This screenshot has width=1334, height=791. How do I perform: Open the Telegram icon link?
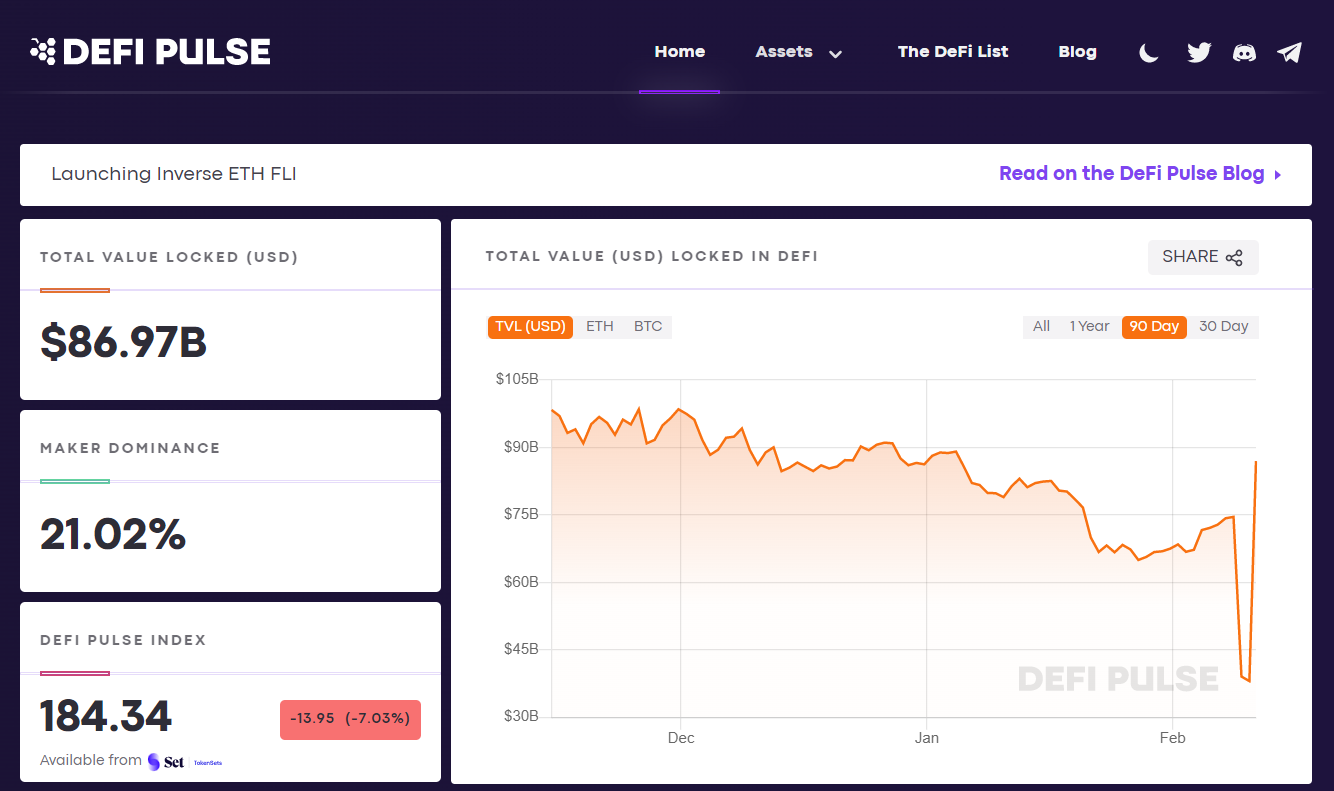1290,53
